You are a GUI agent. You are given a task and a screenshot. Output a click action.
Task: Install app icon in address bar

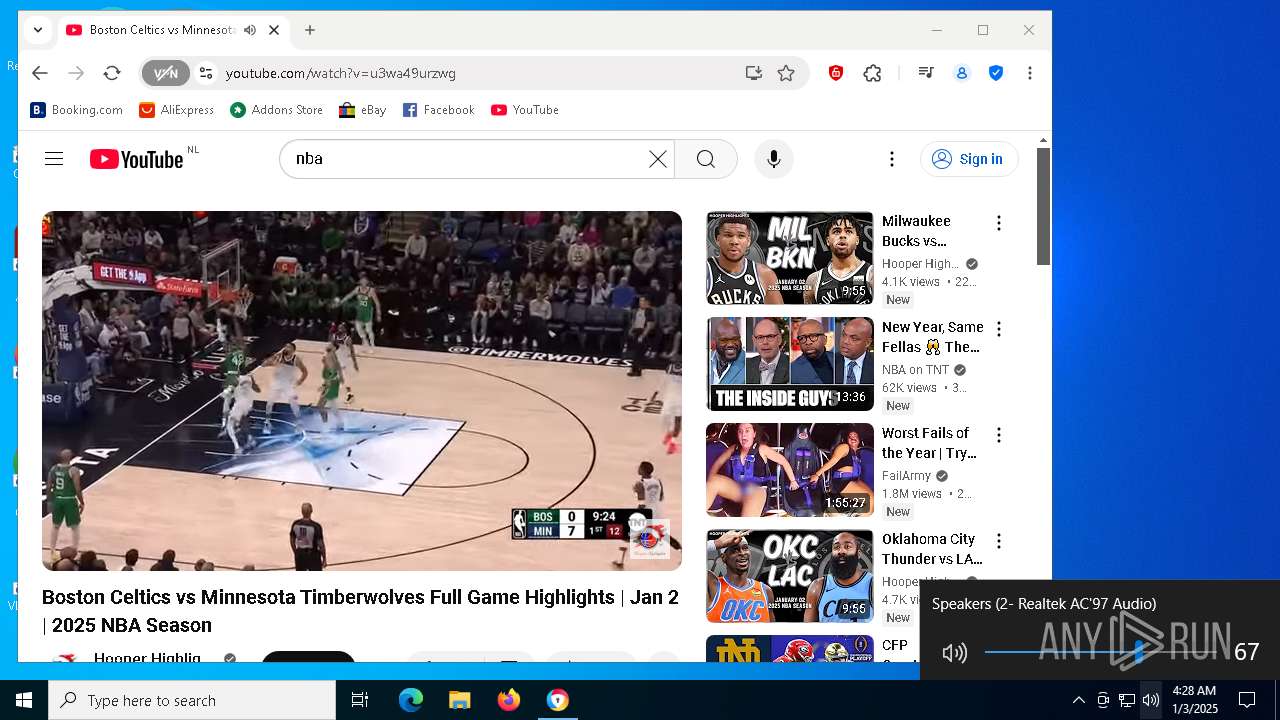pos(753,73)
